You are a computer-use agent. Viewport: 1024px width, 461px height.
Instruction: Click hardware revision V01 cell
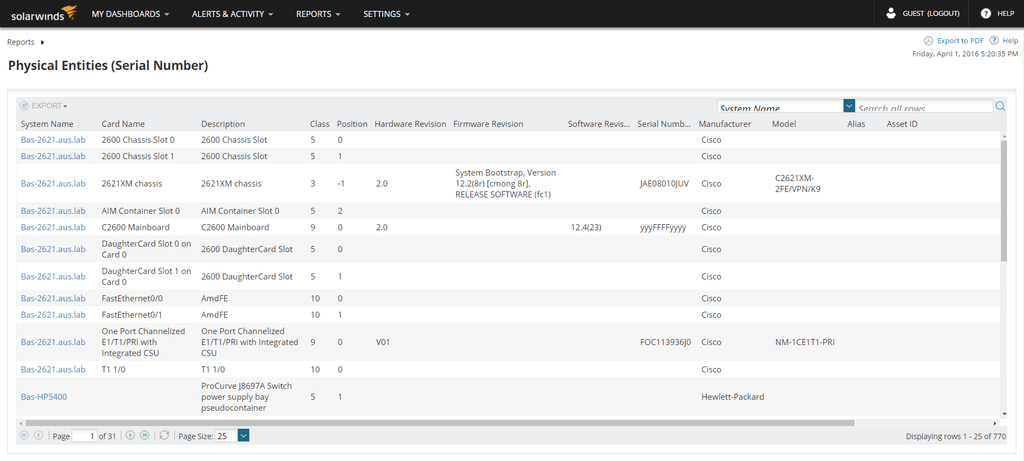pyautogui.click(x=383, y=342)
